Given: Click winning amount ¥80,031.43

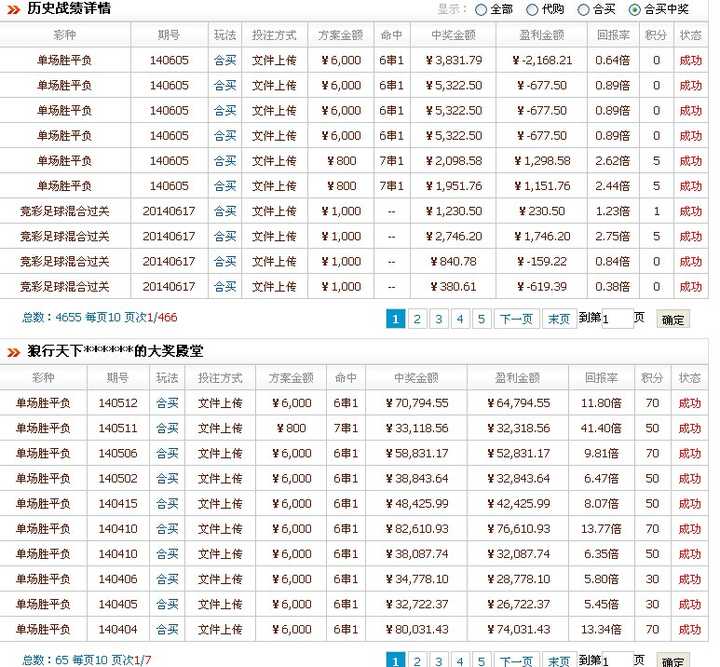Looking at the screenshot, I should point(417,629).
